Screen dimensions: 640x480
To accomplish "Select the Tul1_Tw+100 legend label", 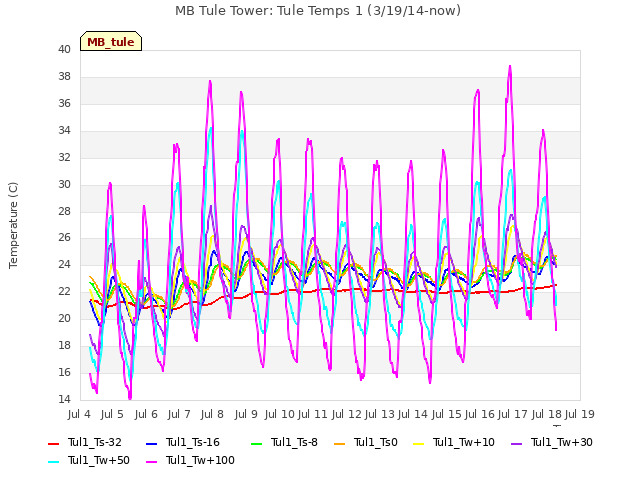I will tap(200, 460).
